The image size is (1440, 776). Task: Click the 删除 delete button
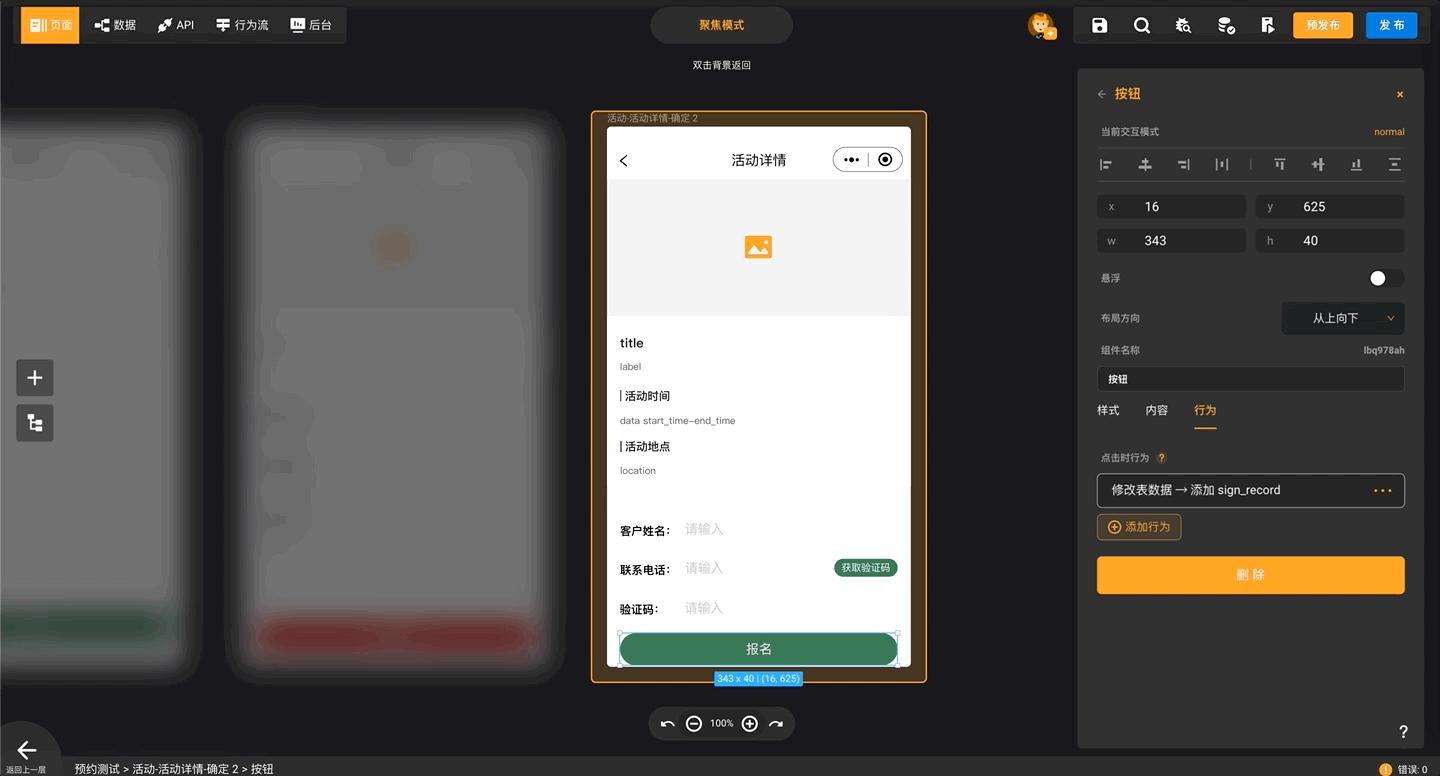[x=1251, y=575]
